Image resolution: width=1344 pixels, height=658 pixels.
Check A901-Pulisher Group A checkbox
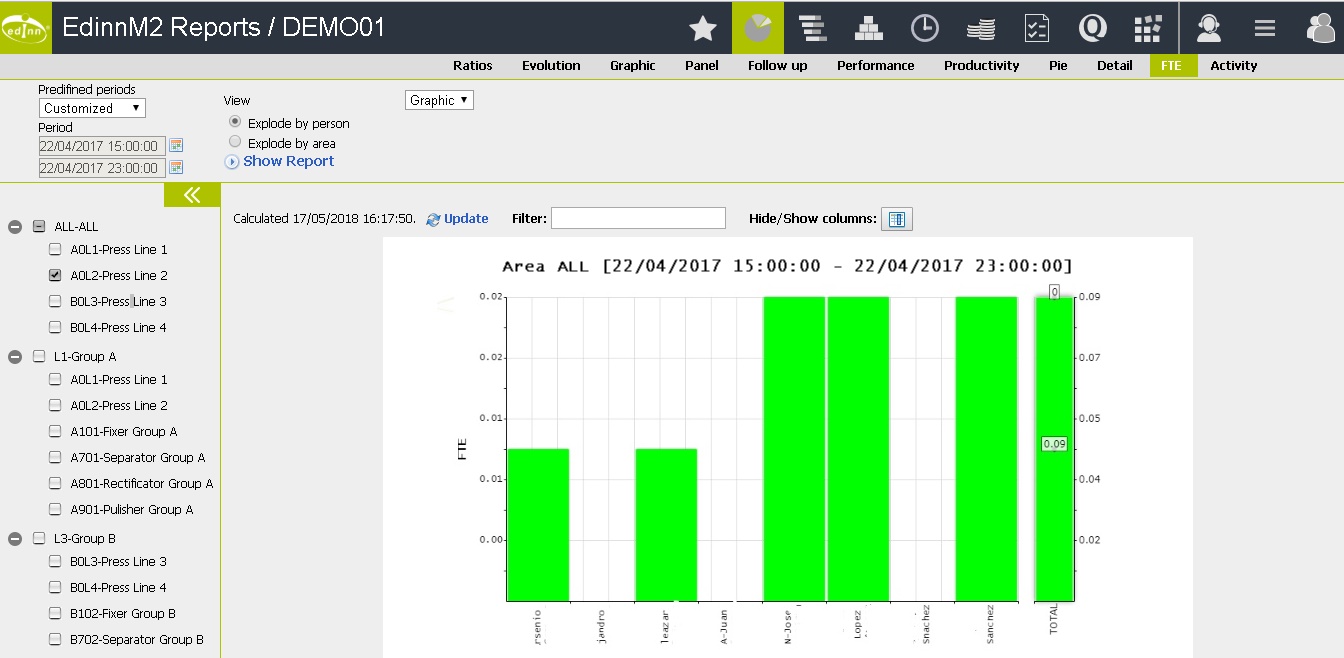(55, 509)
